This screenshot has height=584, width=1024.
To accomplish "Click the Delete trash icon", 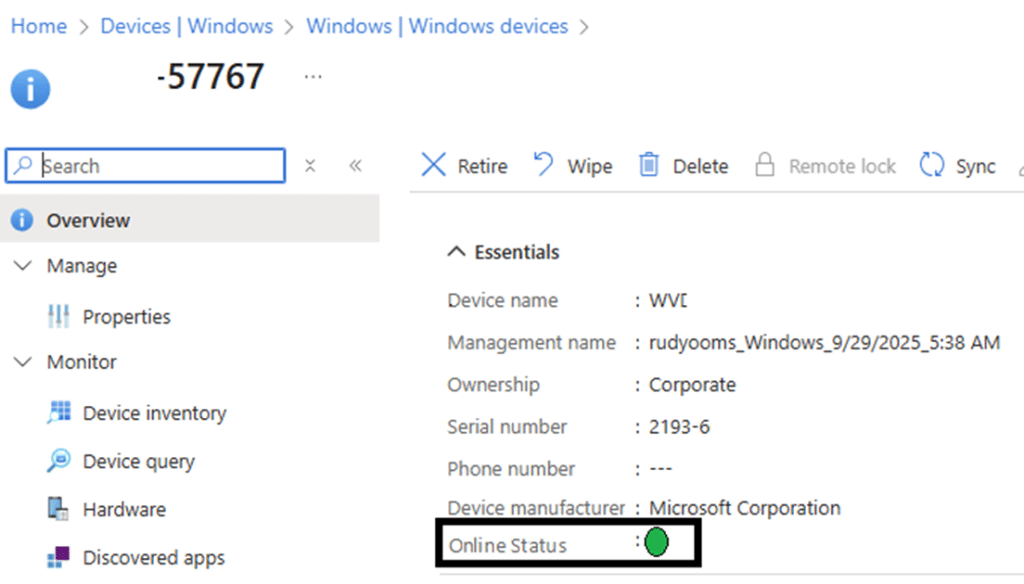I will point(650,165).
